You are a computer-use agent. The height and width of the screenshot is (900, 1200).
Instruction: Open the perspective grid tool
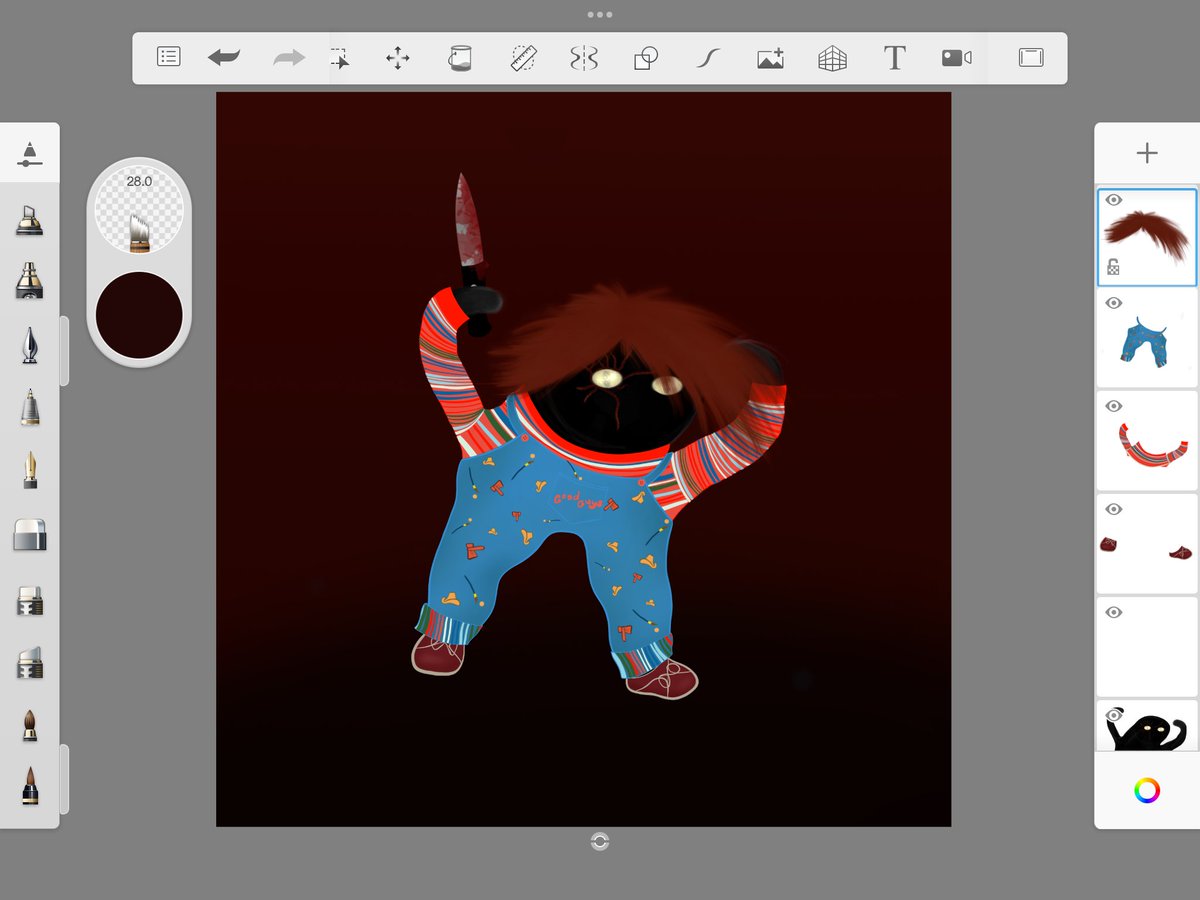(832, 58)
